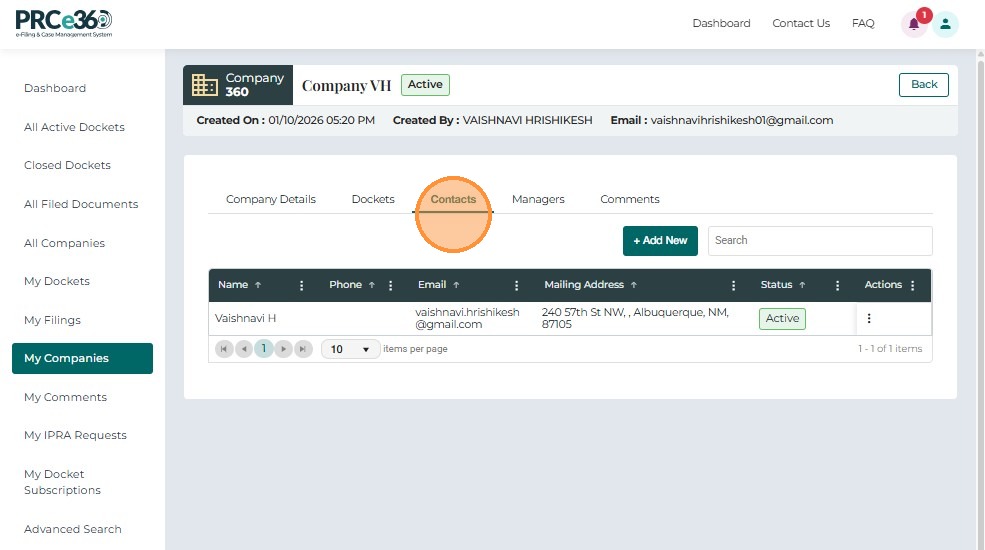Image resolution: width=985 pixels, height=550 pixels.
Task: Focus the contacts Search field
Action: (820, 240)
